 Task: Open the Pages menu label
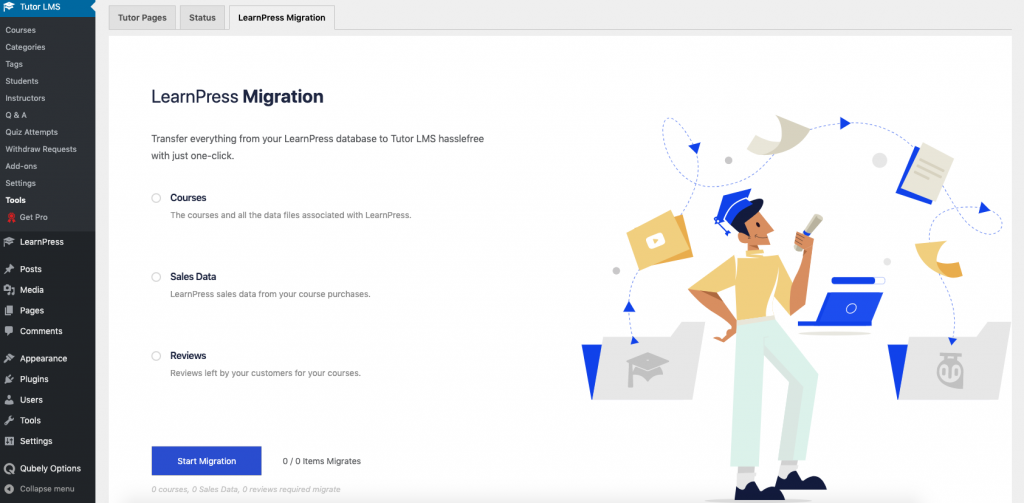32,310
